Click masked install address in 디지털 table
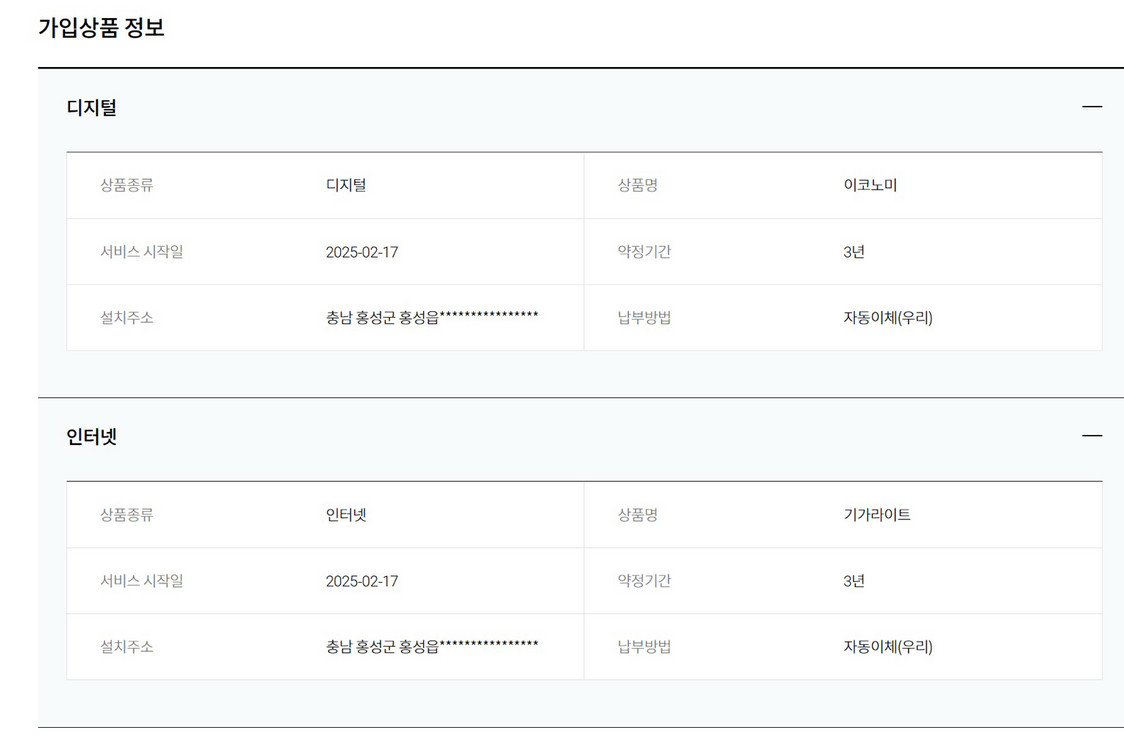Image resolution: width=1124 pixels, height=750 pixels. 432,317
